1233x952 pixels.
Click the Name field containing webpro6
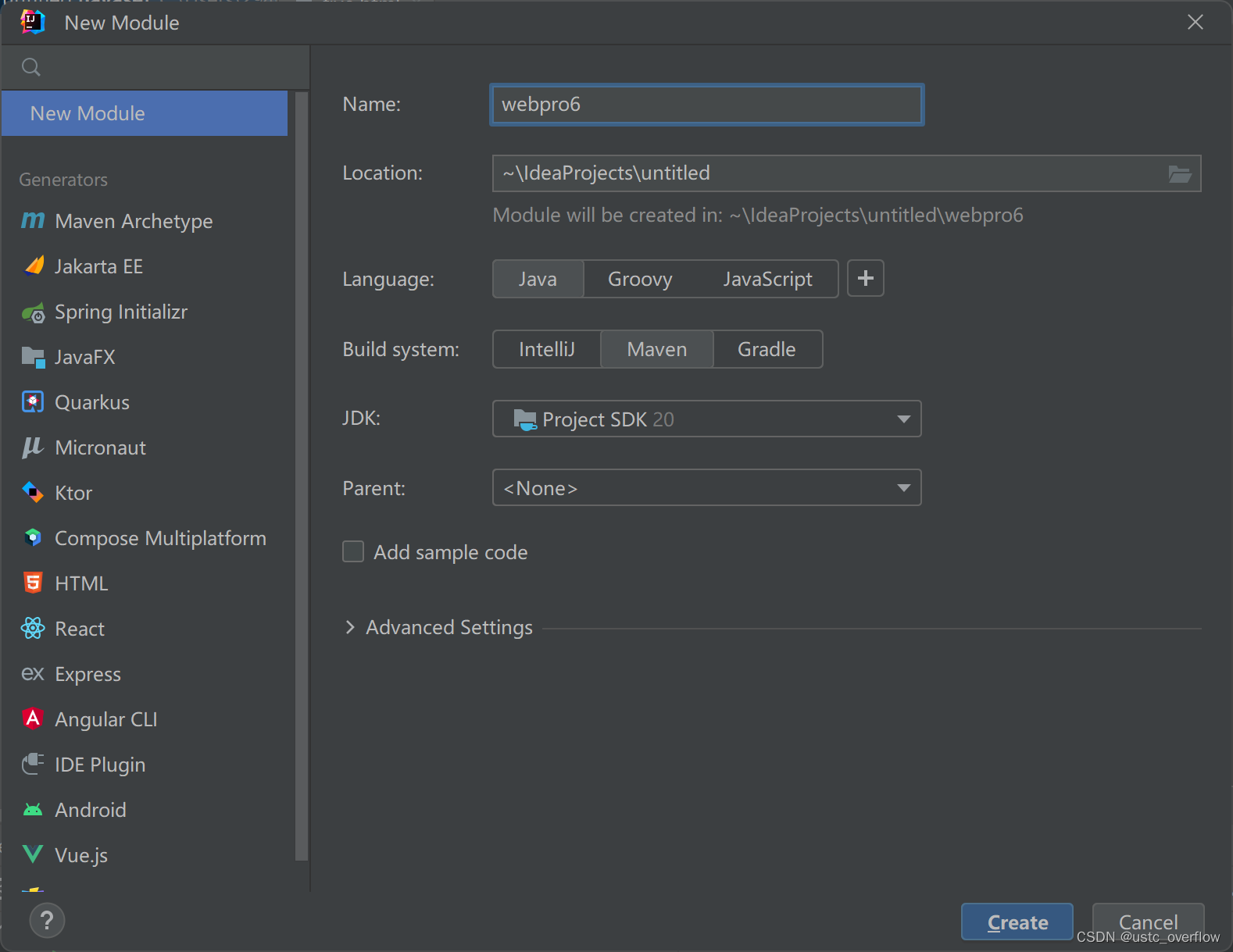coord(706,105)
